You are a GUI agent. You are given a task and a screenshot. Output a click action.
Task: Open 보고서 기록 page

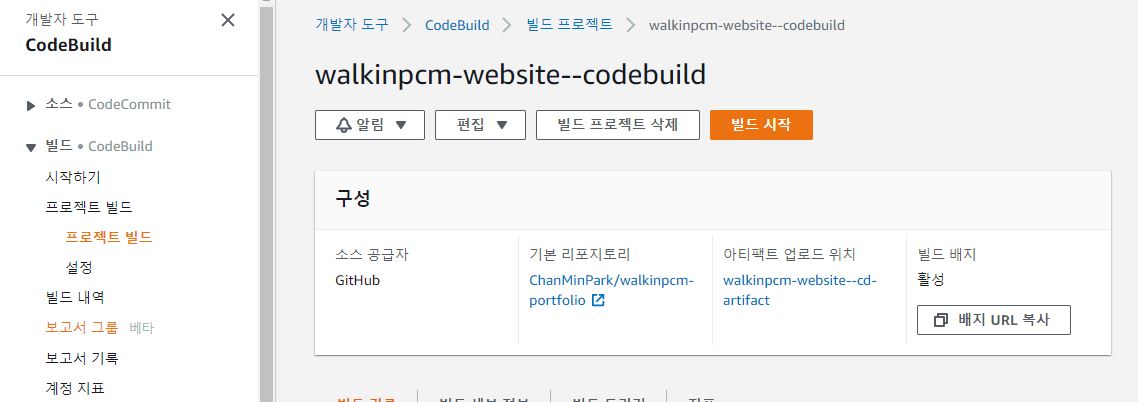(81, 358)
